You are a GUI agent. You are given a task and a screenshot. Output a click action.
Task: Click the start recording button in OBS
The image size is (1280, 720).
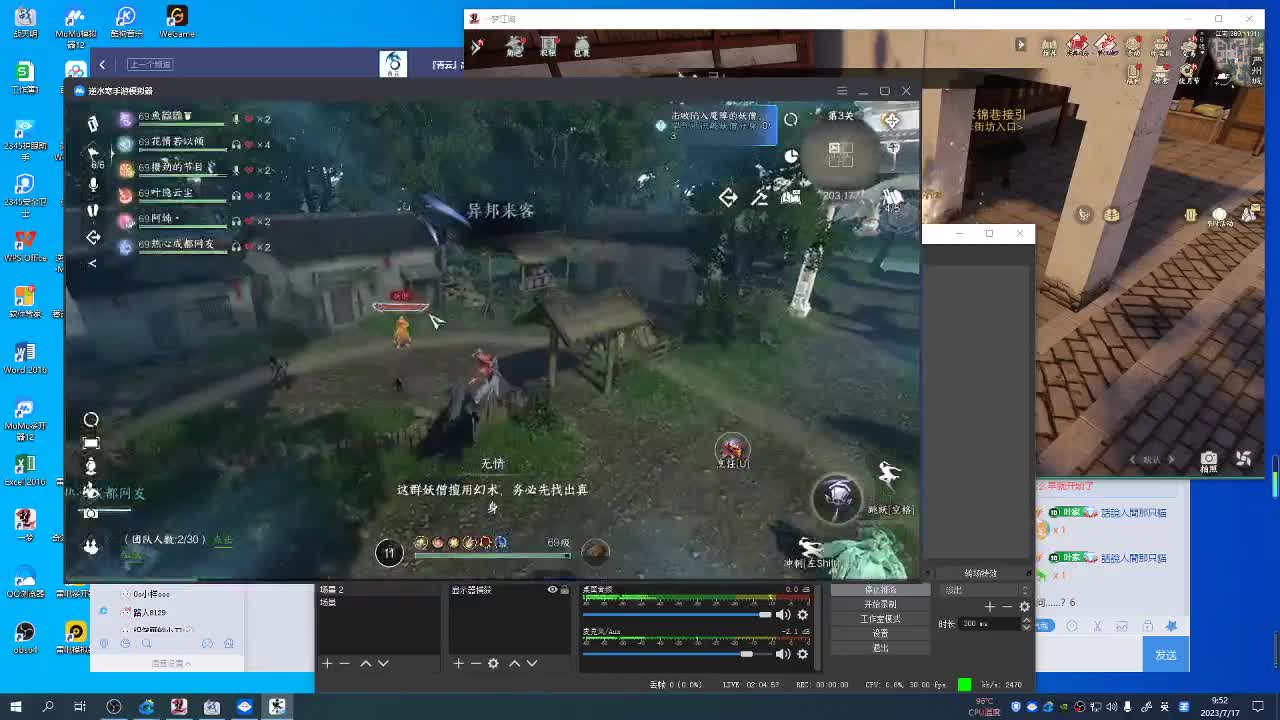(880, 604)
